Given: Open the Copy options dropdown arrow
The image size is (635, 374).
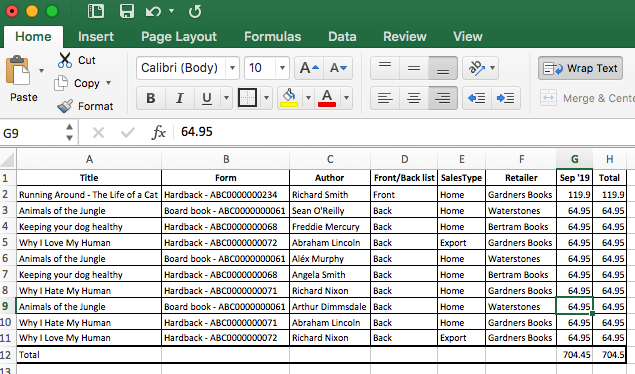Looking at the screenshot, I should [x=109, y=83].
